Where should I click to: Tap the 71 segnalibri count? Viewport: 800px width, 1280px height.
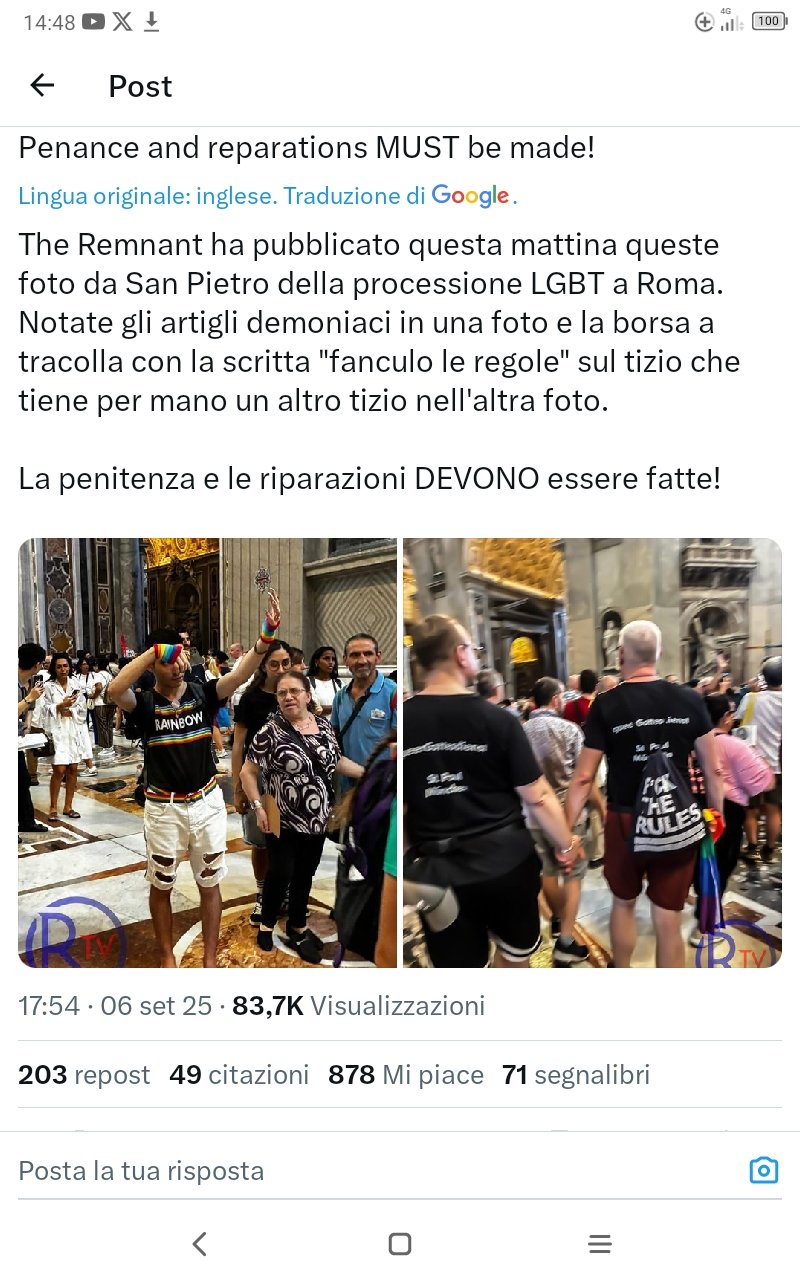point(576,1075)
